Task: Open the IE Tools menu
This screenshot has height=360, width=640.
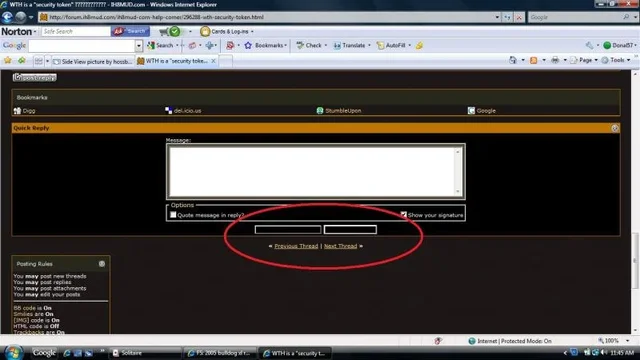Action: coord(616,60)
